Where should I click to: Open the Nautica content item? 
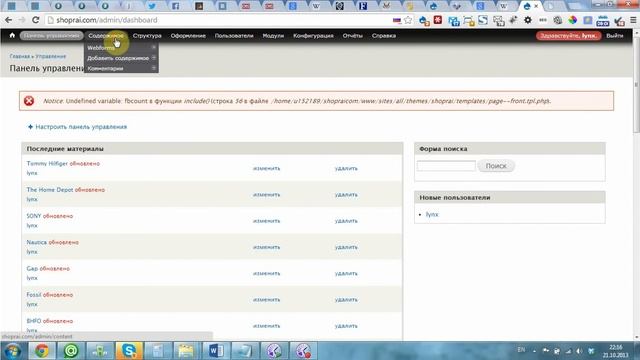pyautogui.click(x=37, y=242)
